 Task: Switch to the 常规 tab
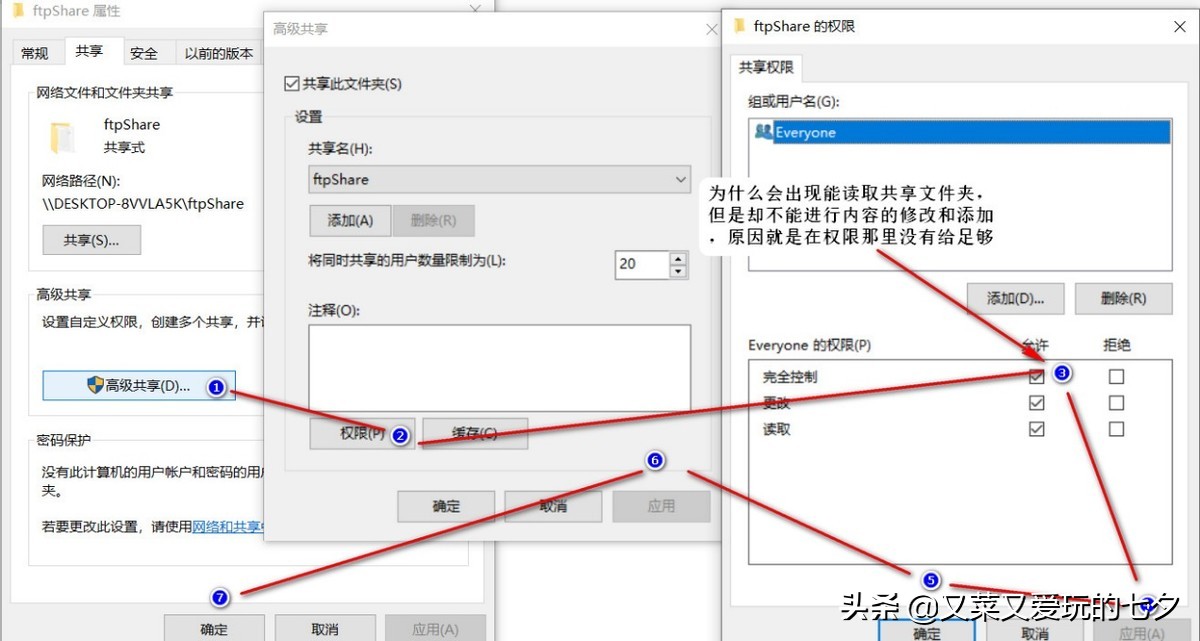pyautogui.click(x=36, y=52)
